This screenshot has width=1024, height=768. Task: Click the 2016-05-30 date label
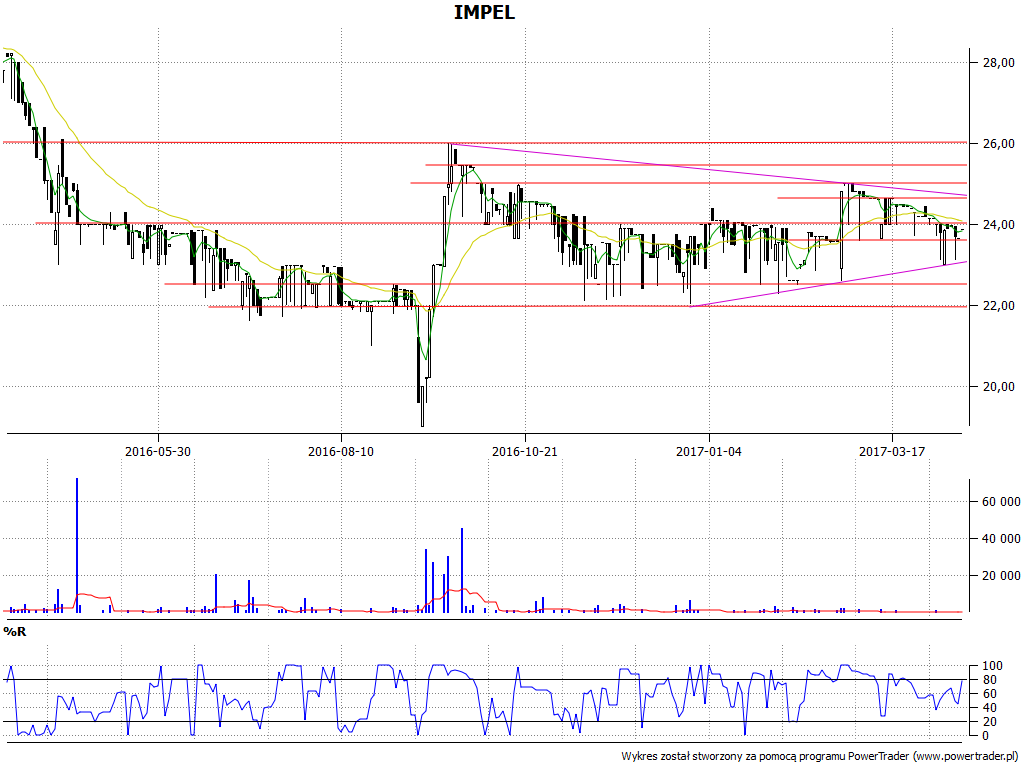(x=158, y=451)
